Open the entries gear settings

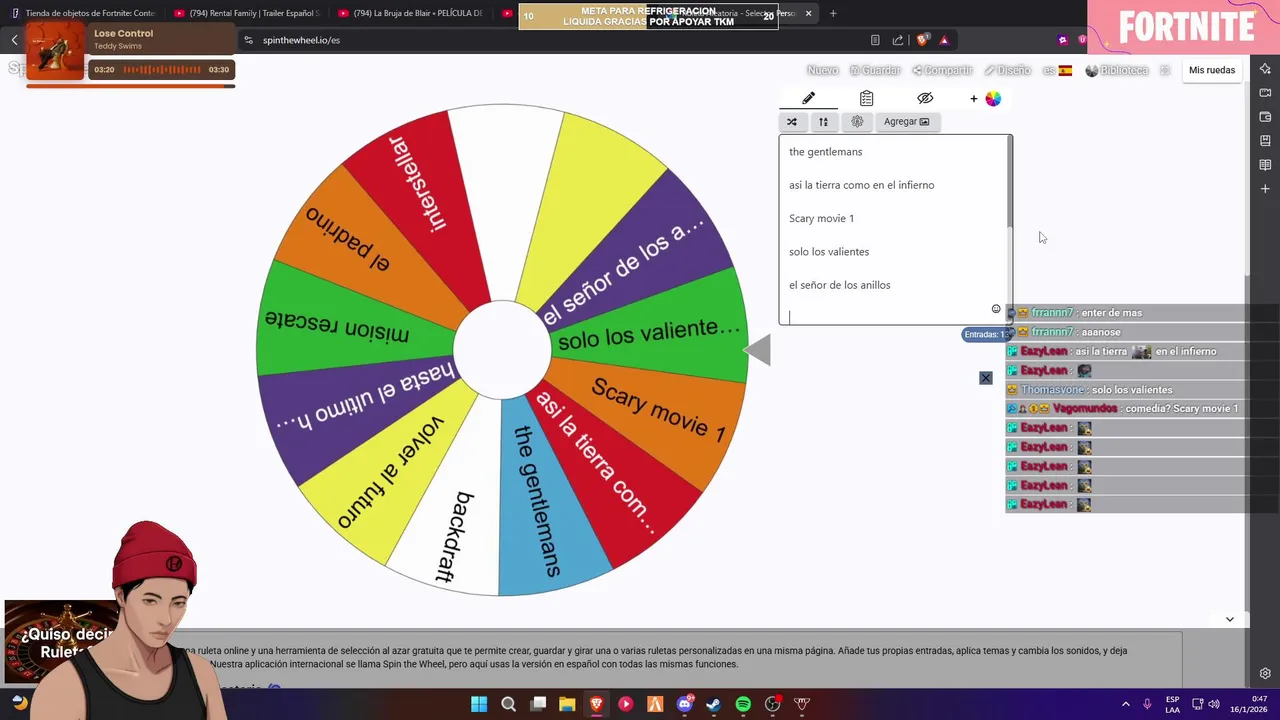(857, 122)
